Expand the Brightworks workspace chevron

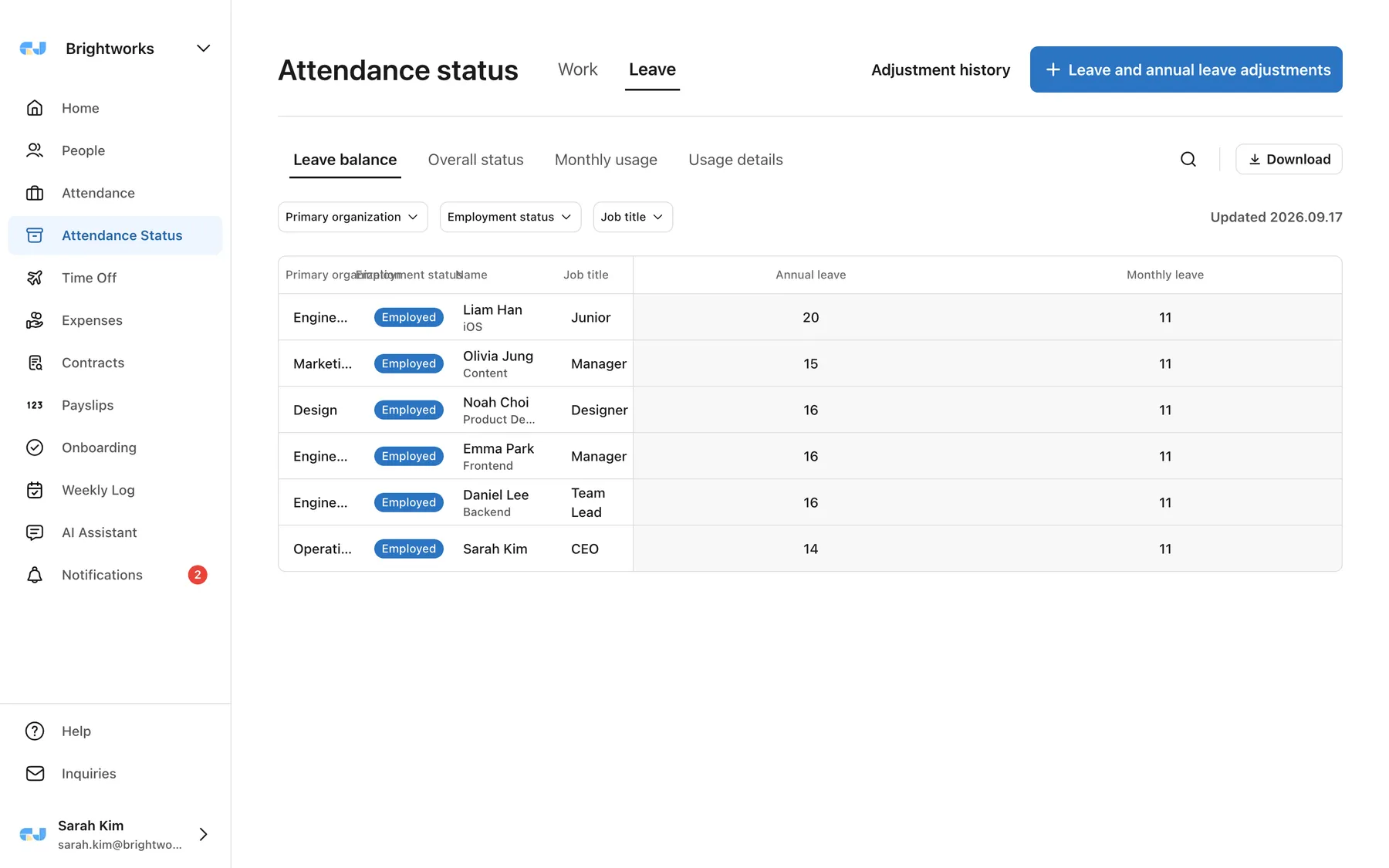pos(204,49)
